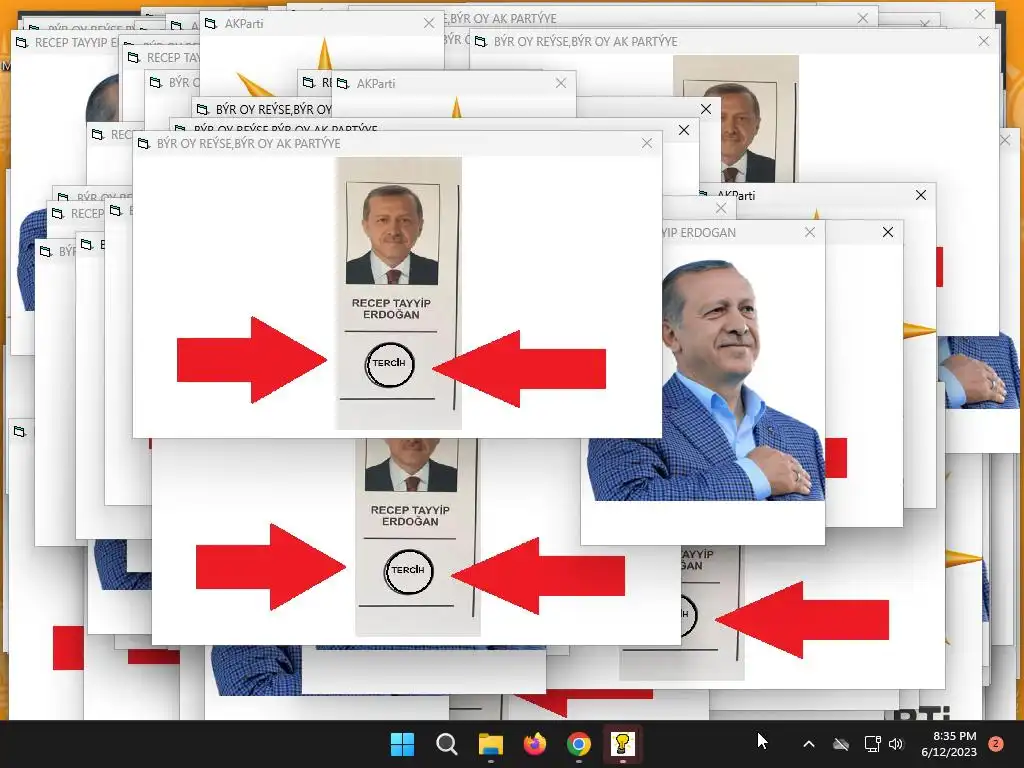Click the title icon of the top-right BÝR OY REÝSE window
The width and height of the screenshot is (1024, 768).
tap(481, 42)
